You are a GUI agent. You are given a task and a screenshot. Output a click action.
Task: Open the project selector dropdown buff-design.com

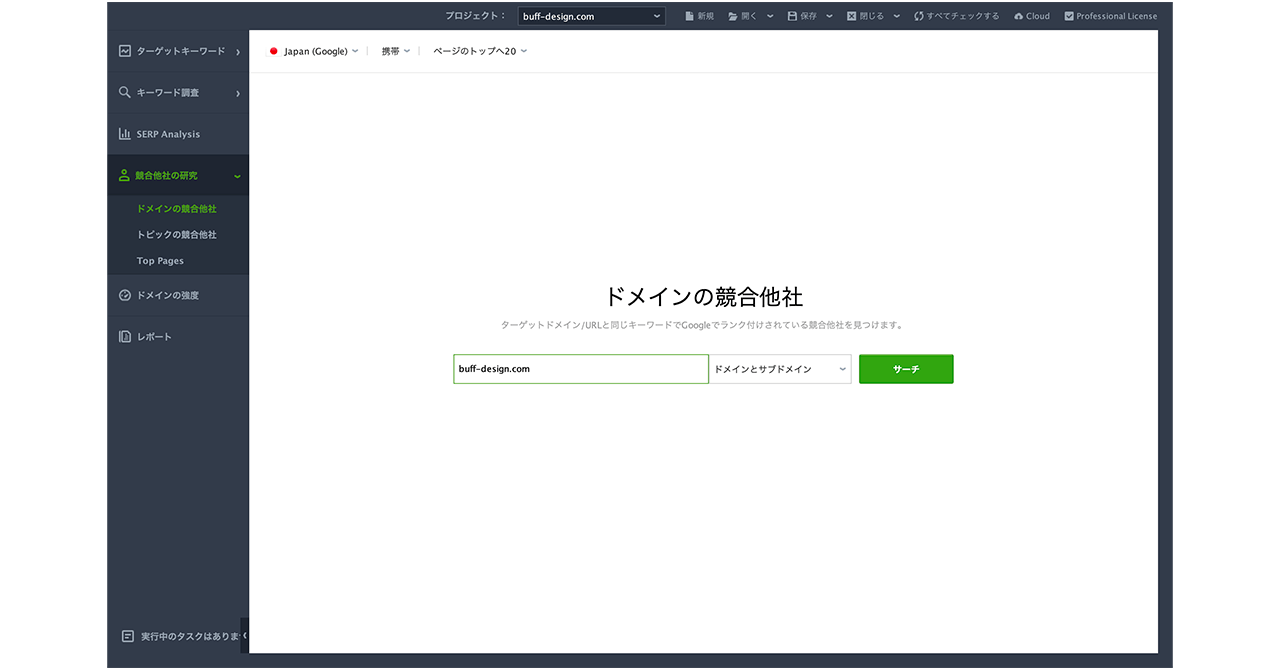(592, 16)
